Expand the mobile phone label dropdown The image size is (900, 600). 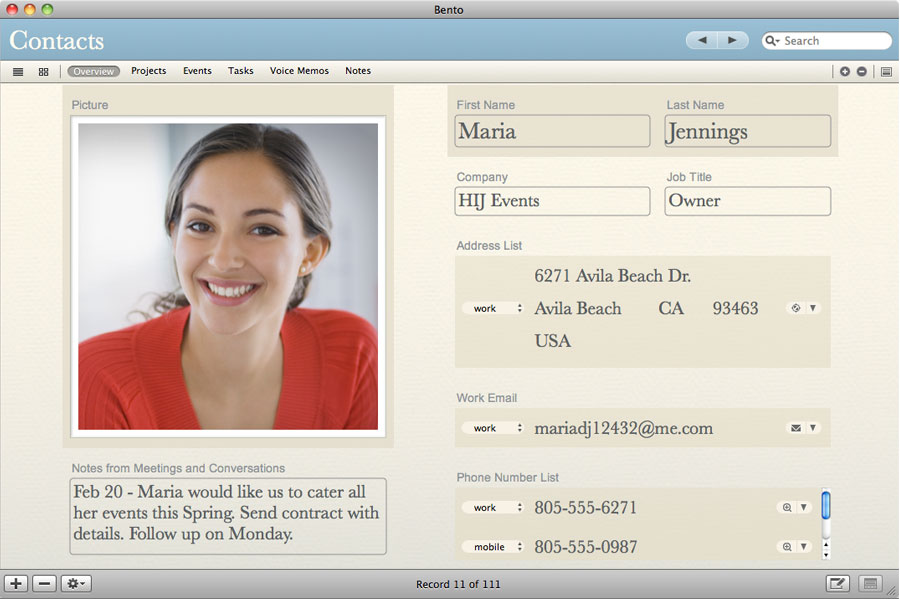point(493,546)
